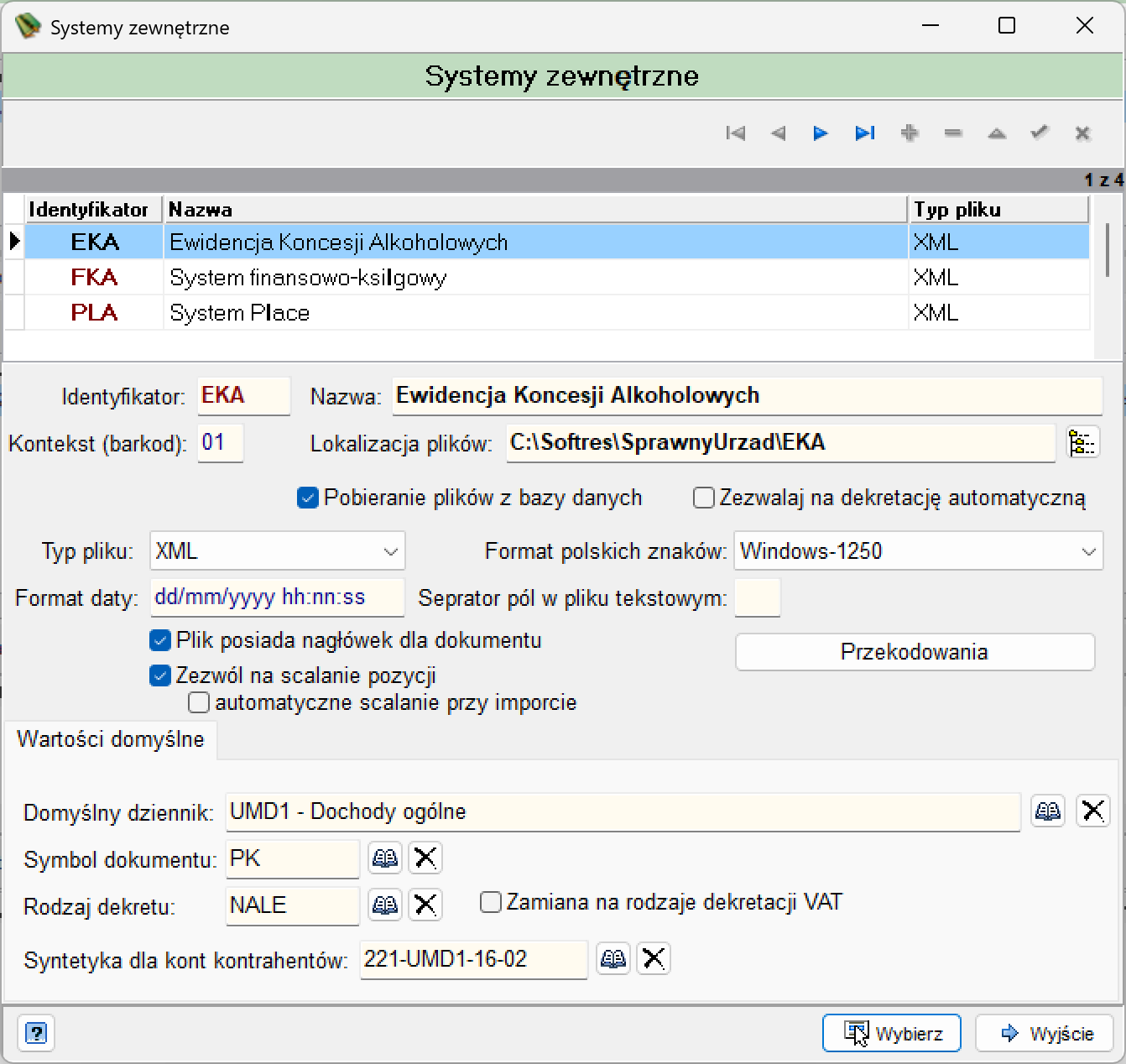The image size is (1126, 1064).
Task: Select the FKA System finansowo-księgowy row
Action: 547,278
